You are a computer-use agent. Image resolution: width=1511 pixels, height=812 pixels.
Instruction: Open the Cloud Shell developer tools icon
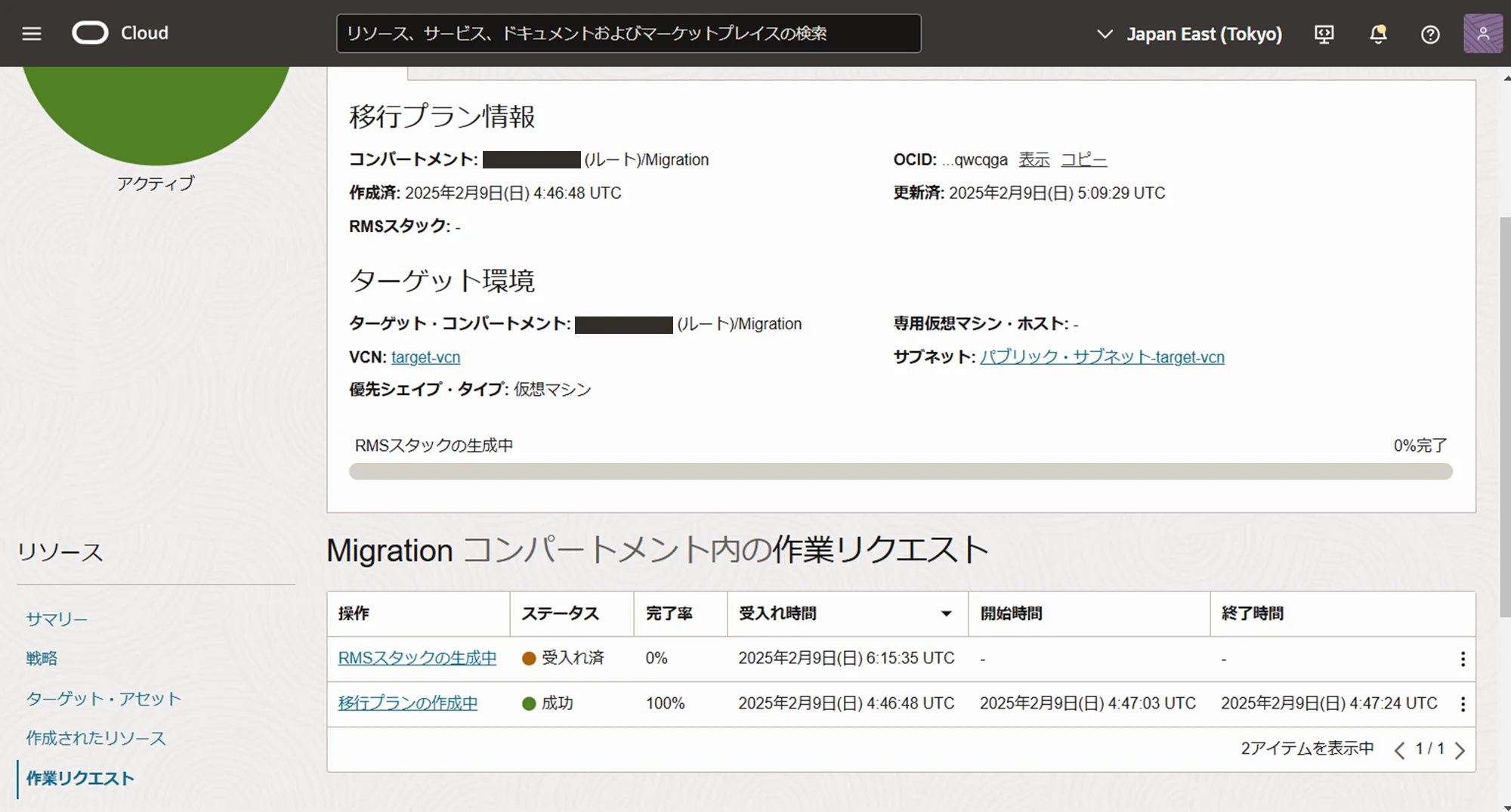click(x=1324, y=34)
